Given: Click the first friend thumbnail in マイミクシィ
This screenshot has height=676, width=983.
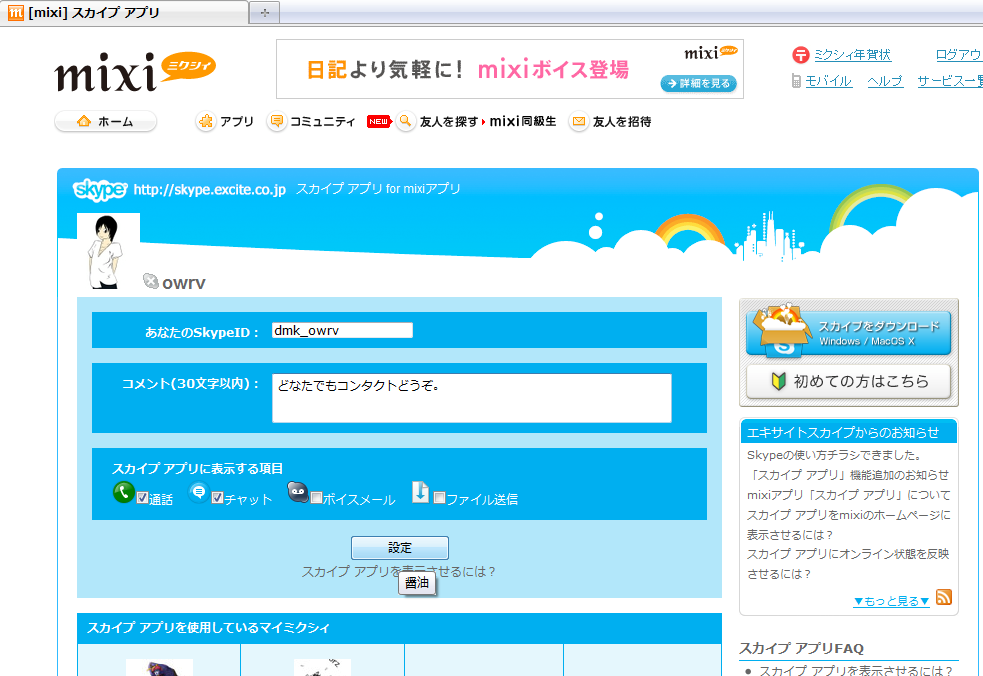Looking at the screenshot, I should (x=159, y=667).
